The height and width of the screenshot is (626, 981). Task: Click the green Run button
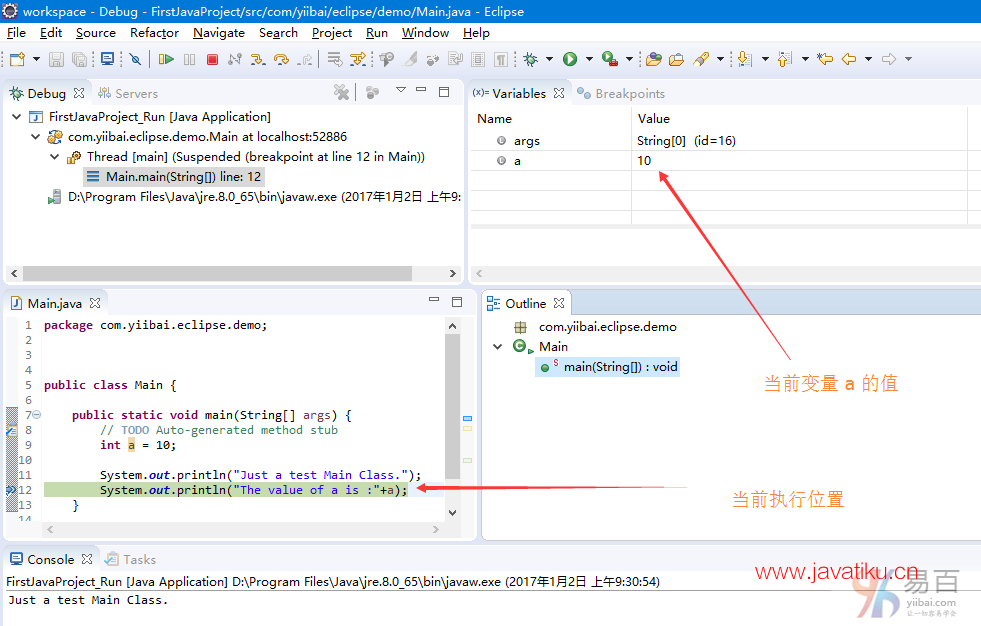(570, 60)
